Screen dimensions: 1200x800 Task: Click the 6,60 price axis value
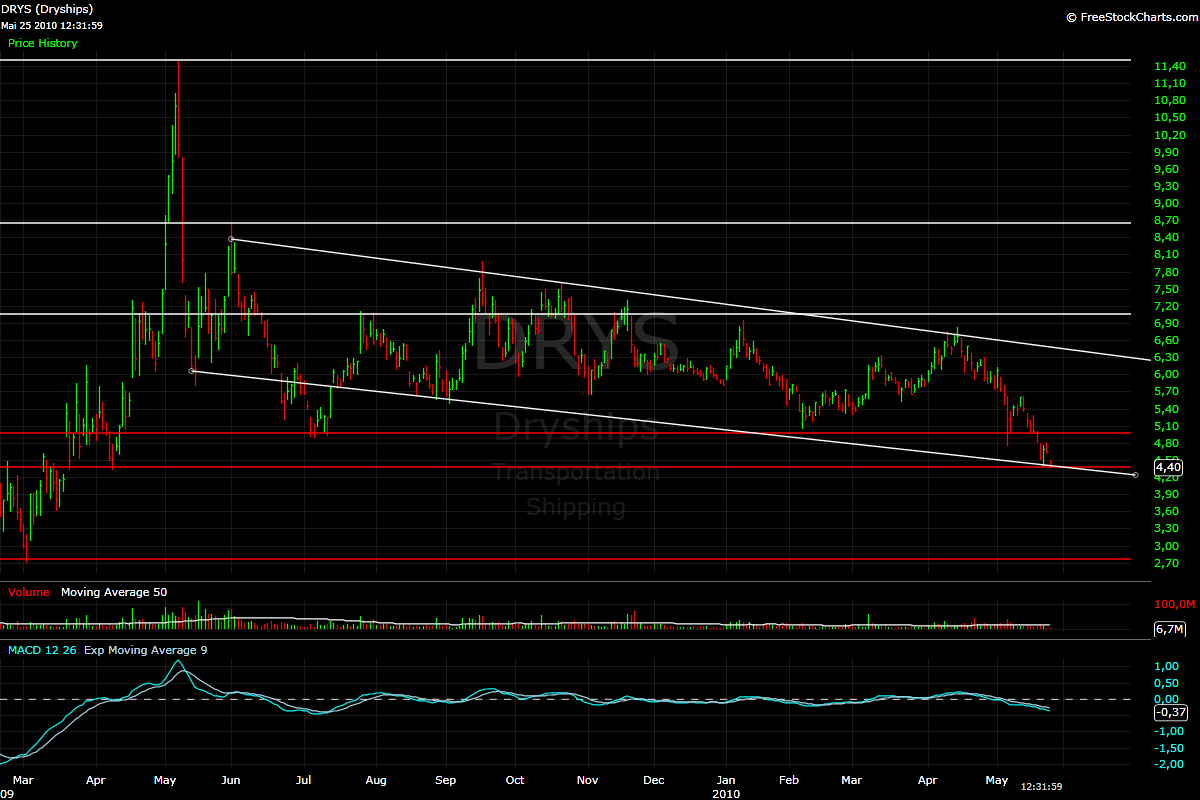(1166, 340)
